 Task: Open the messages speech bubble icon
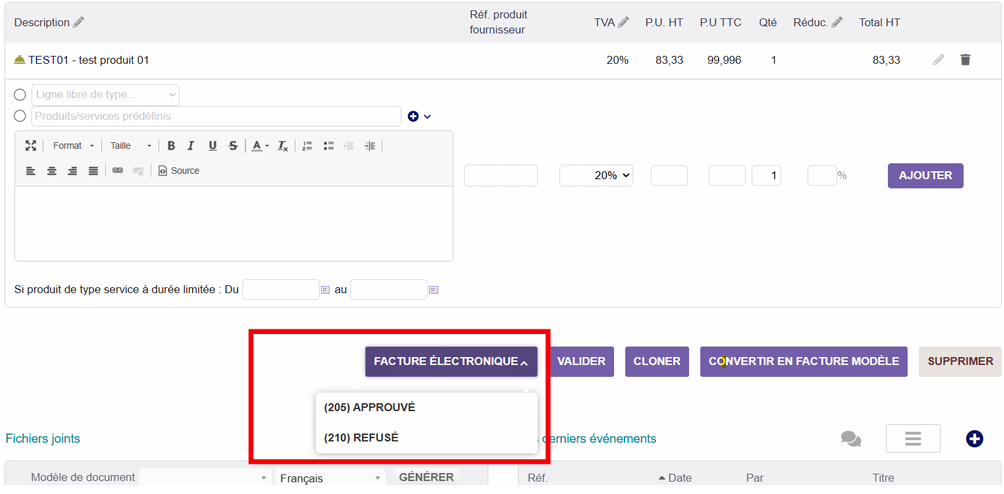851,438
